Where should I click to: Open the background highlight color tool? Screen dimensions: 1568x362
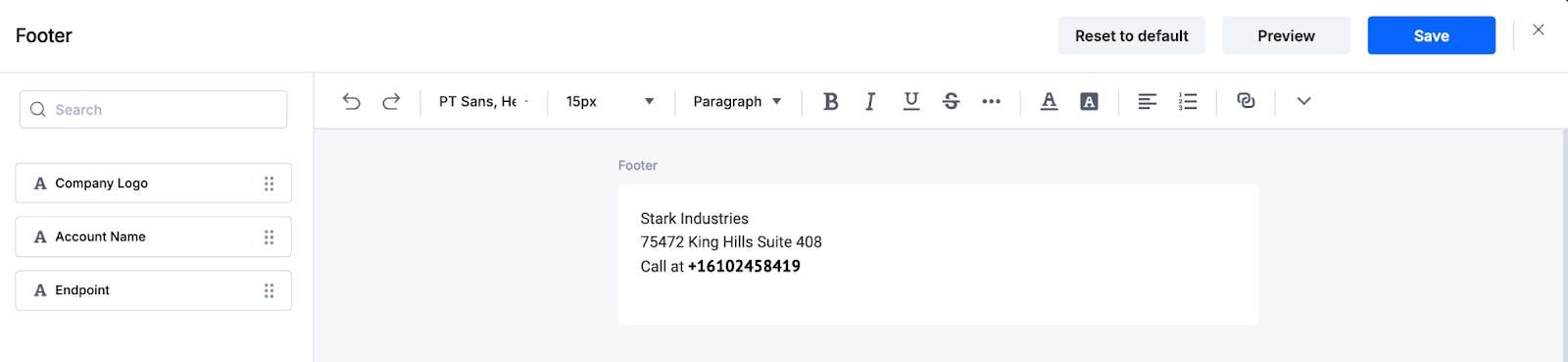coord(1089,101)
